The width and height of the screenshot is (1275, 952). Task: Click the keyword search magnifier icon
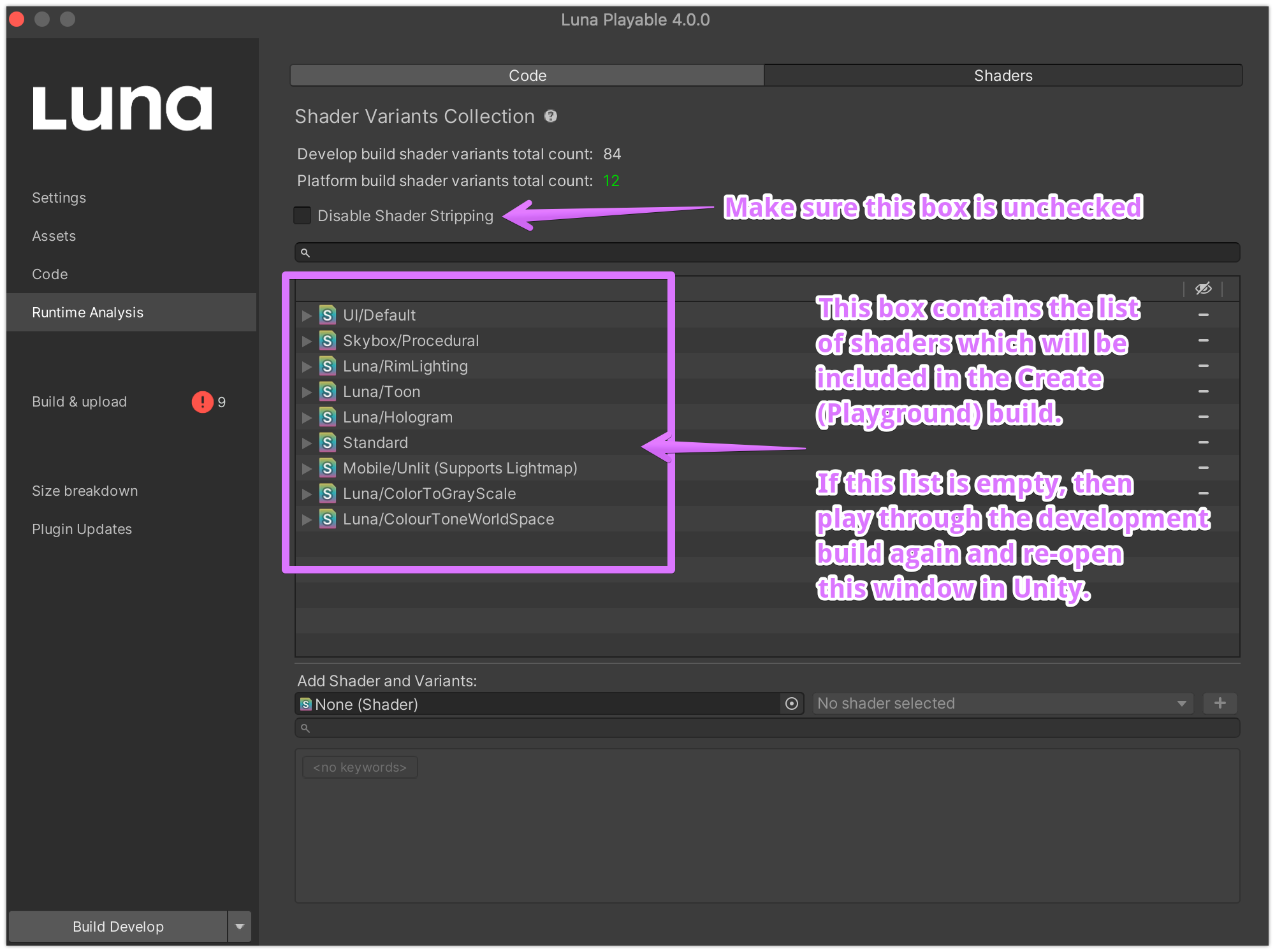pos(305,728)
